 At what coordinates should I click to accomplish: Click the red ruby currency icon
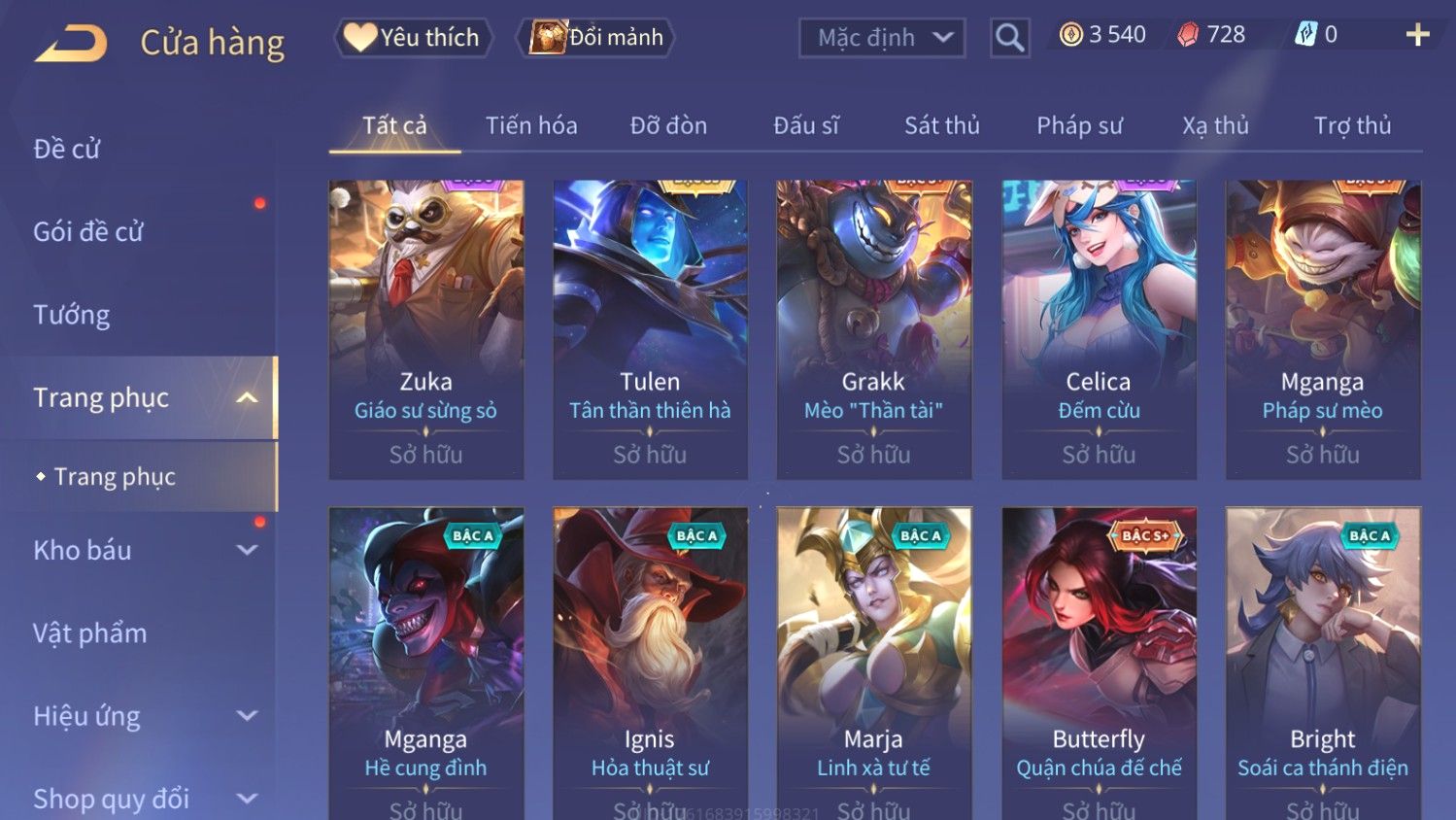tap(1188, 35)
